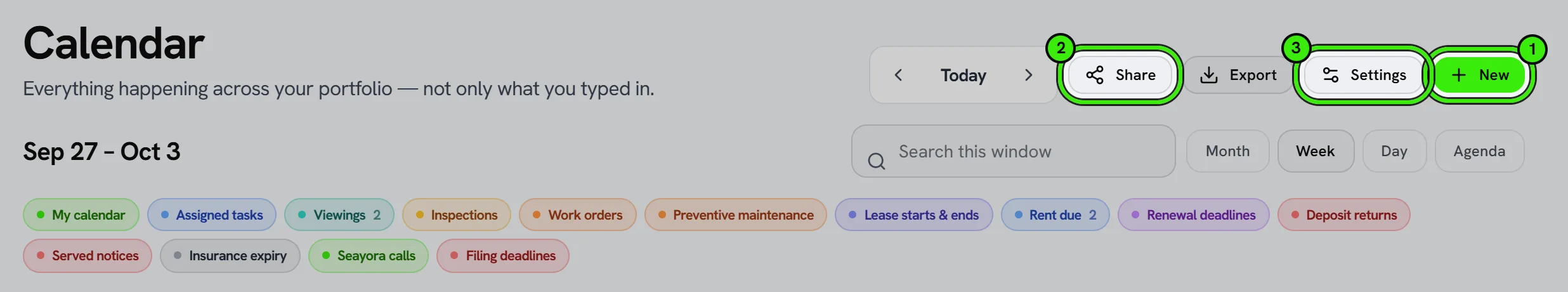Click the red dot on Deposit returns
Image resolution: width=1568 pixels, height=292 pixels.
click(1295, 215)
